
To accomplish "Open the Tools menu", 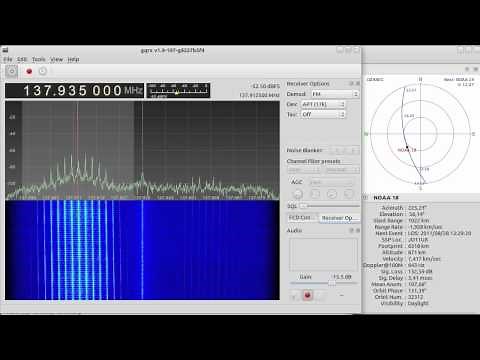I will [39, 59].
